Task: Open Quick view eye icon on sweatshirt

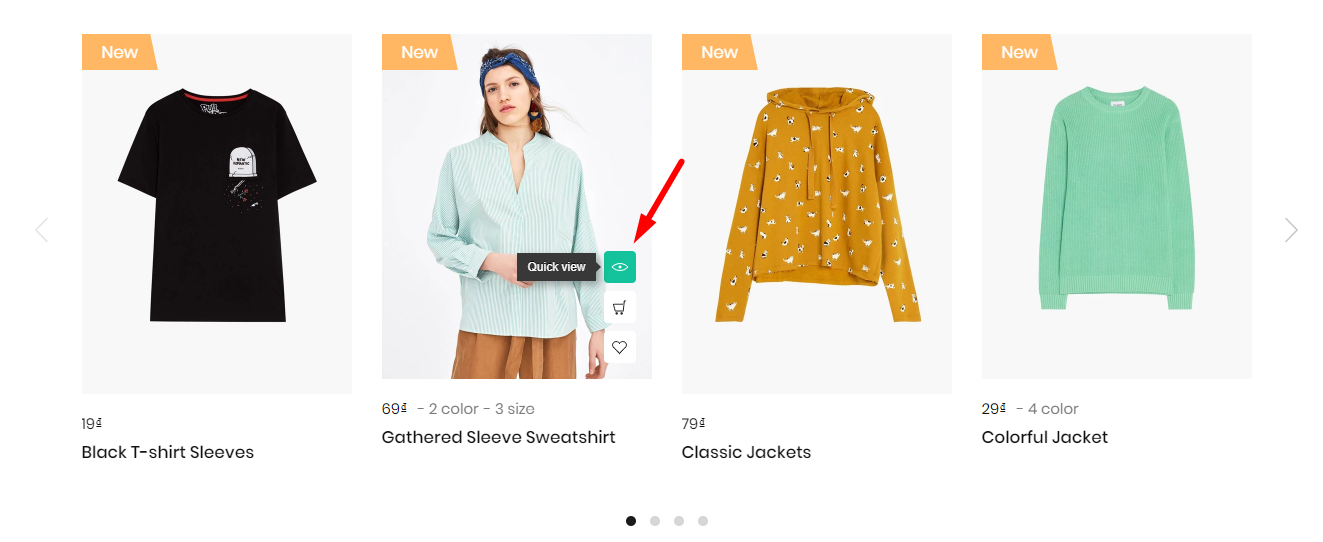Action: pos(620,267)
